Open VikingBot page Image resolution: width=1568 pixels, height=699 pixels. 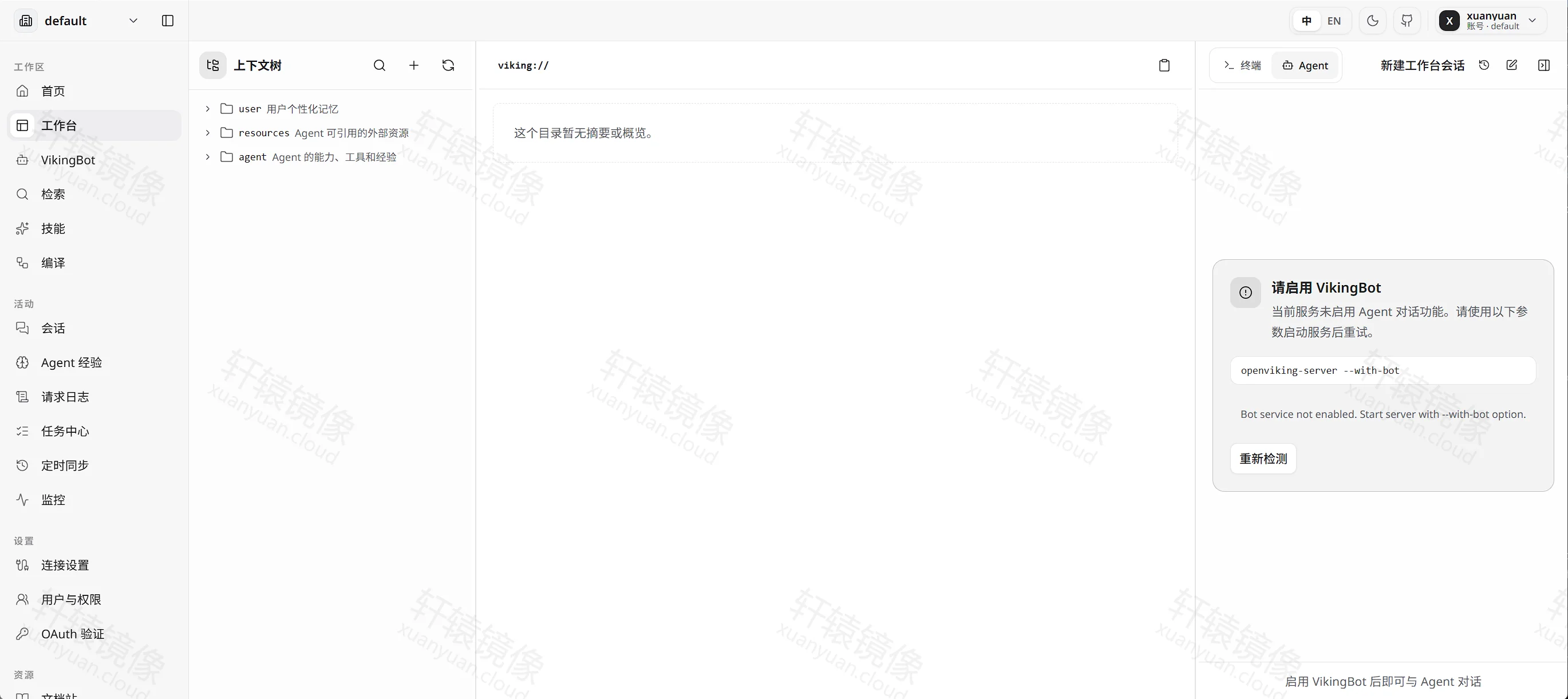[x=94, y=160]
